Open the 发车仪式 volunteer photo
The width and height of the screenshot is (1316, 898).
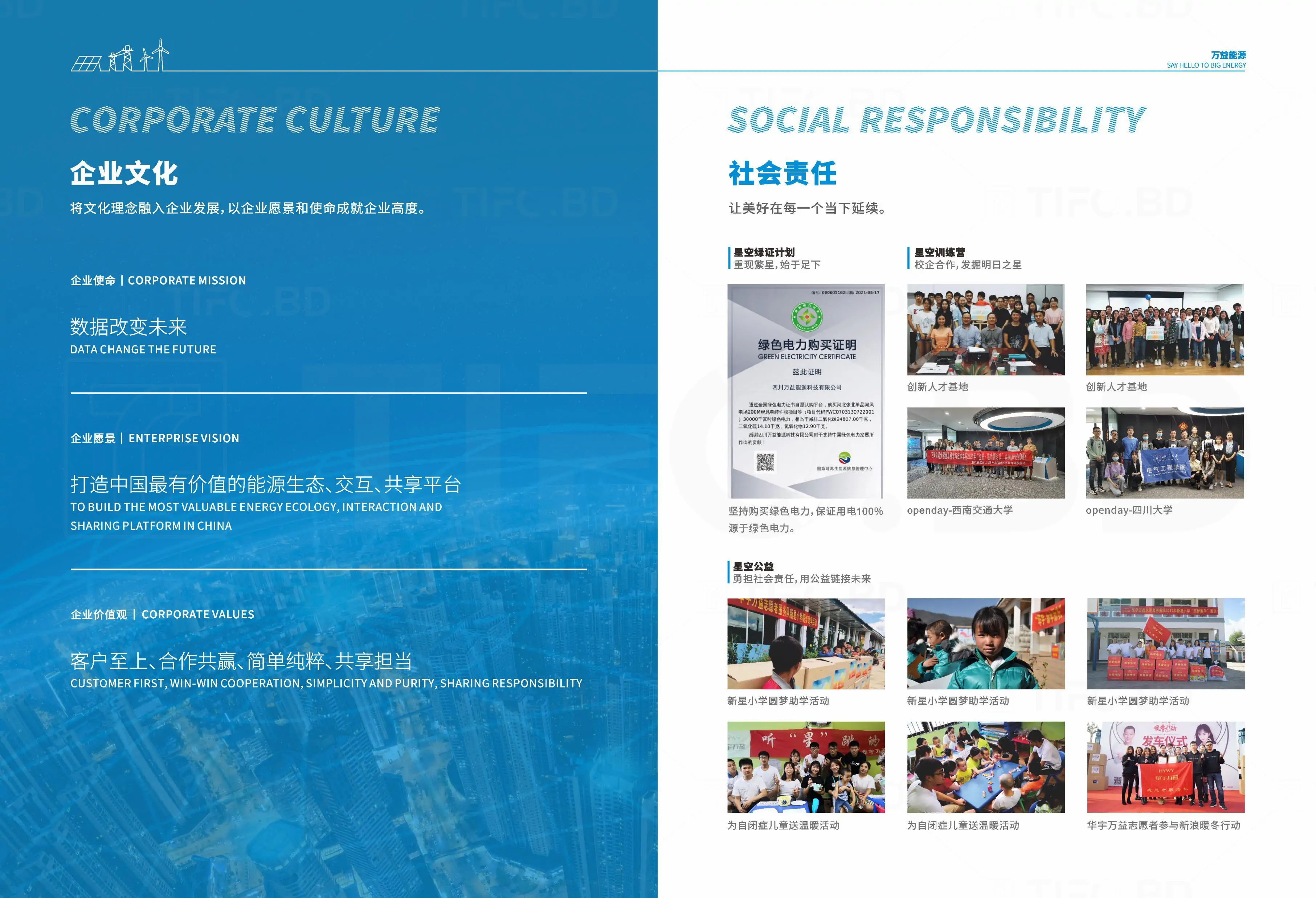(1165, 767)
